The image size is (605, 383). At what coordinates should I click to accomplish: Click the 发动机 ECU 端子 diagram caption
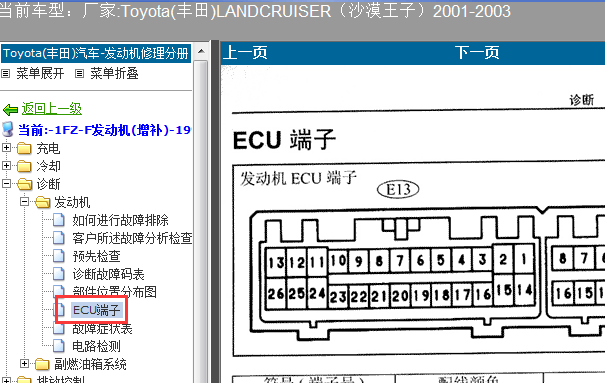(298, 179)
